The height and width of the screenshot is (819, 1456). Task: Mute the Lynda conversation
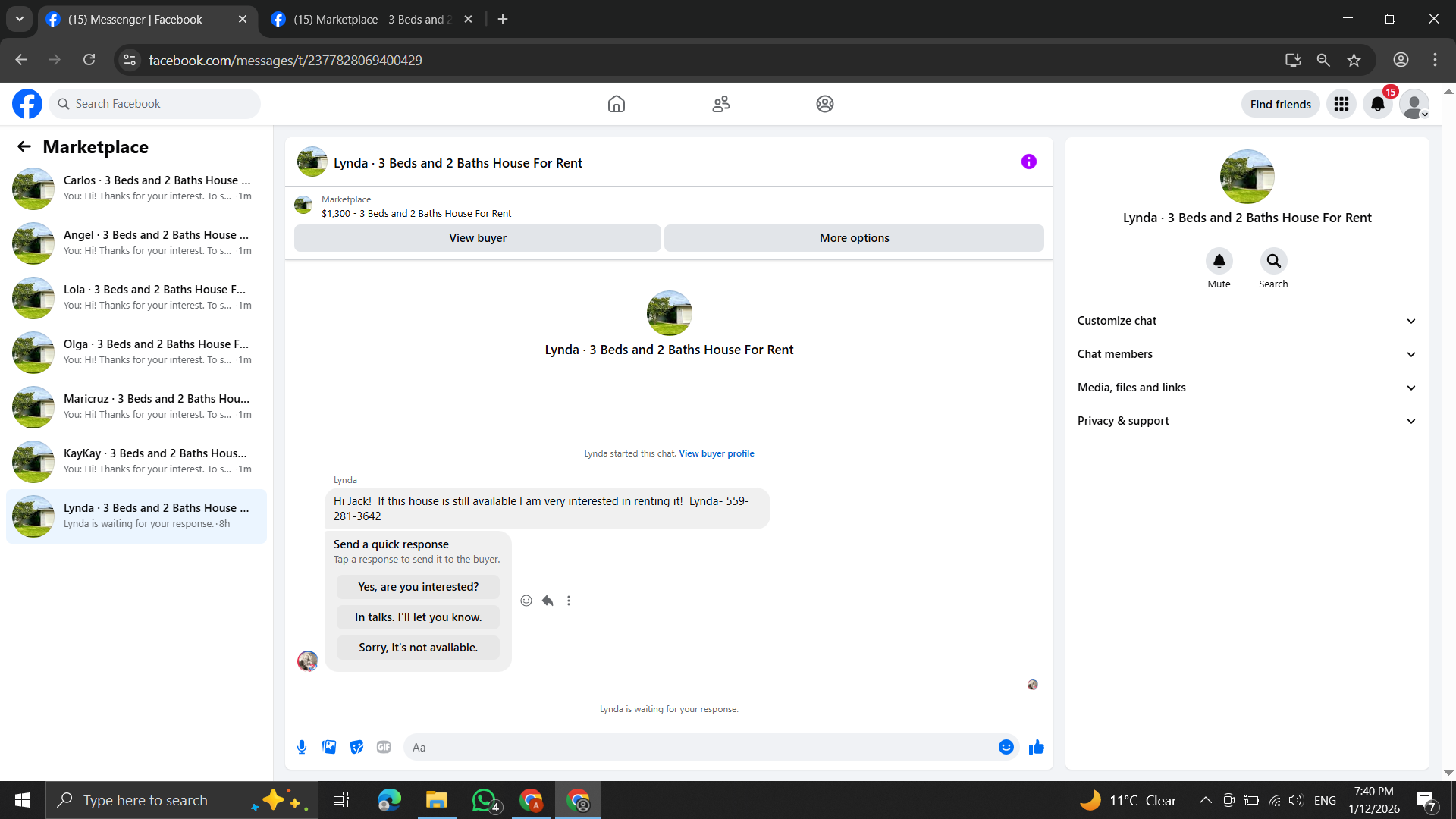point(1219,261)
